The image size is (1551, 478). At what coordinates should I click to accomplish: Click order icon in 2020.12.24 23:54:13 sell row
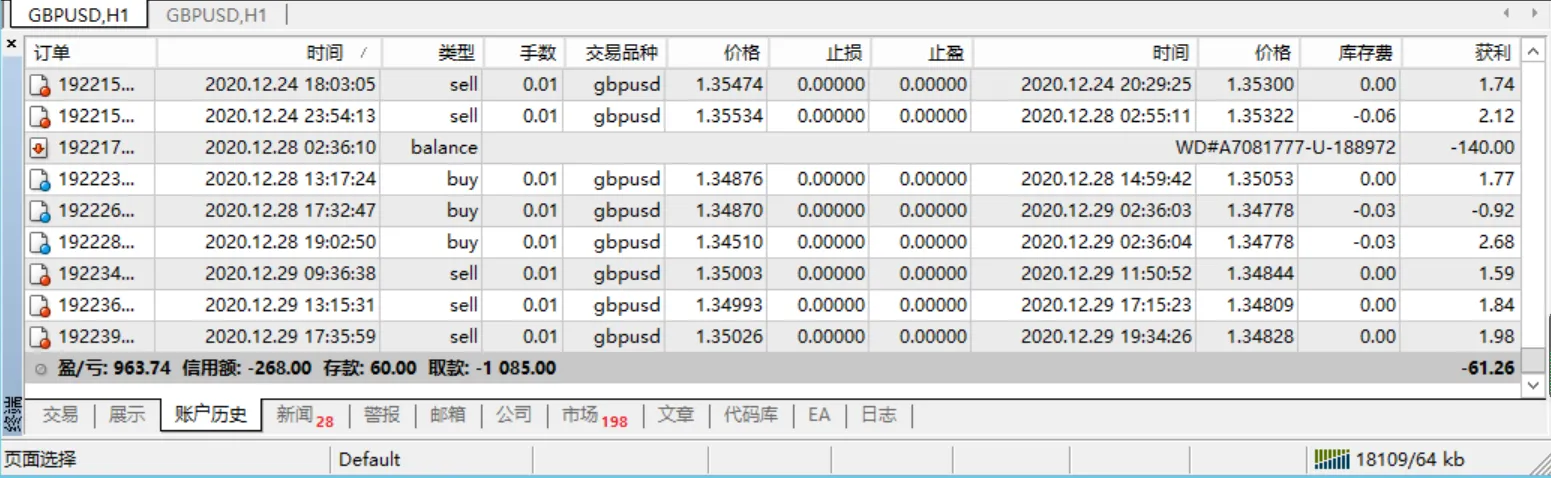point(41,117)
